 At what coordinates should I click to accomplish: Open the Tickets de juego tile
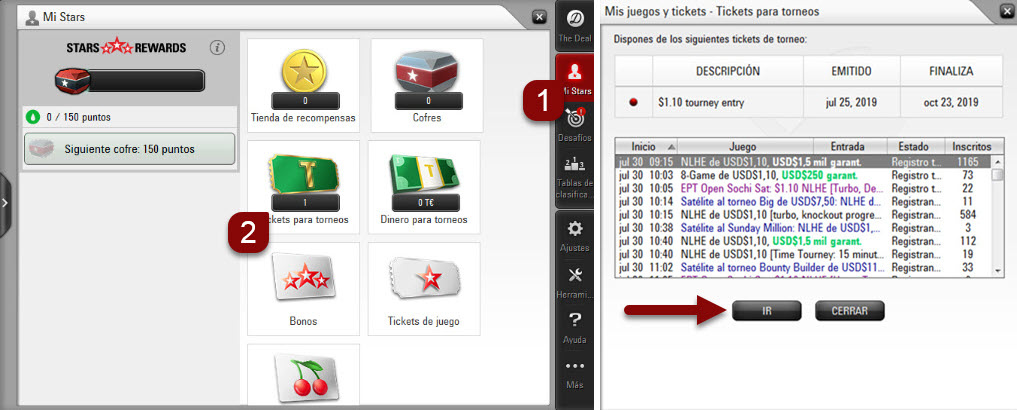(424, 289)
